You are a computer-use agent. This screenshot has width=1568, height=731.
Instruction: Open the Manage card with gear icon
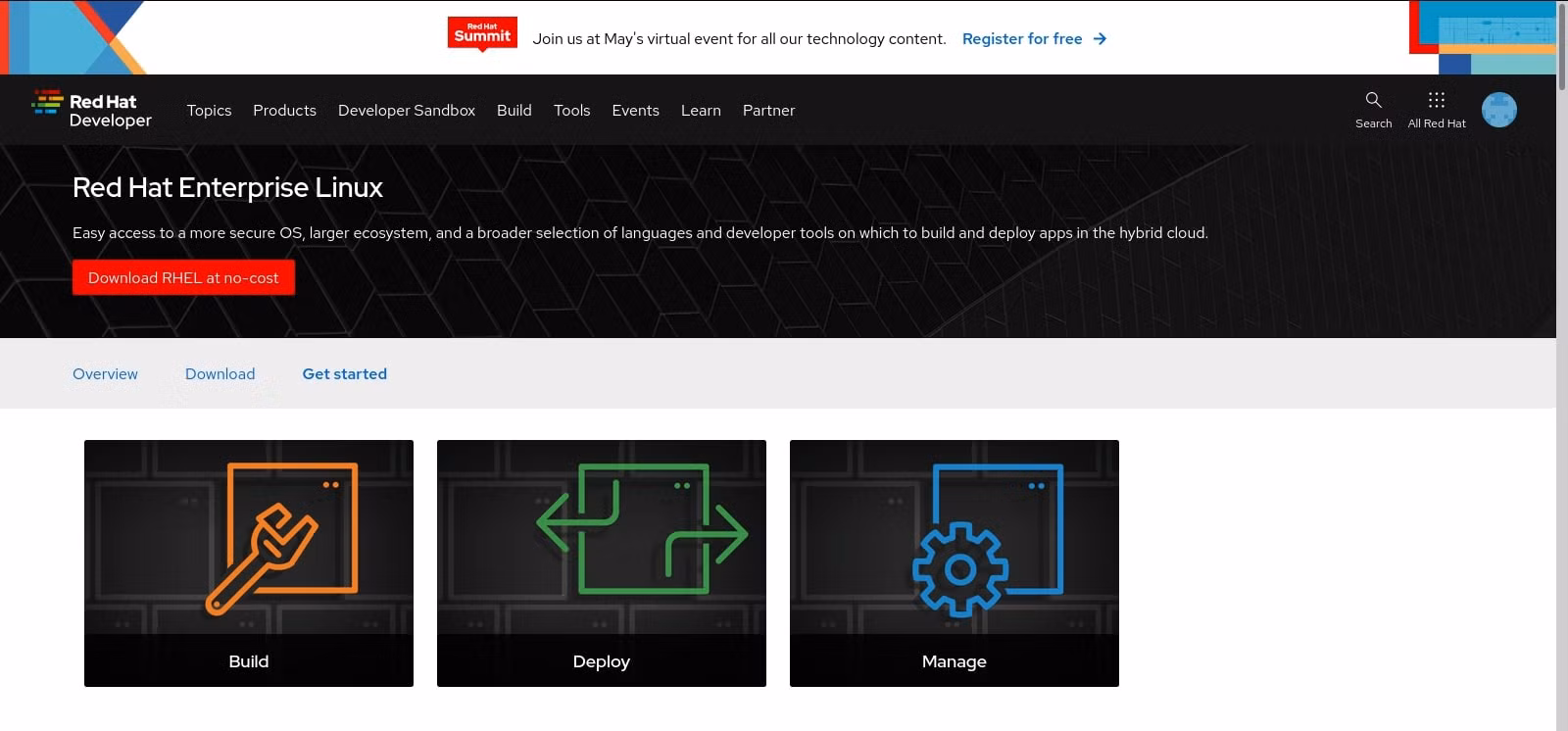(x=955, y=563)
